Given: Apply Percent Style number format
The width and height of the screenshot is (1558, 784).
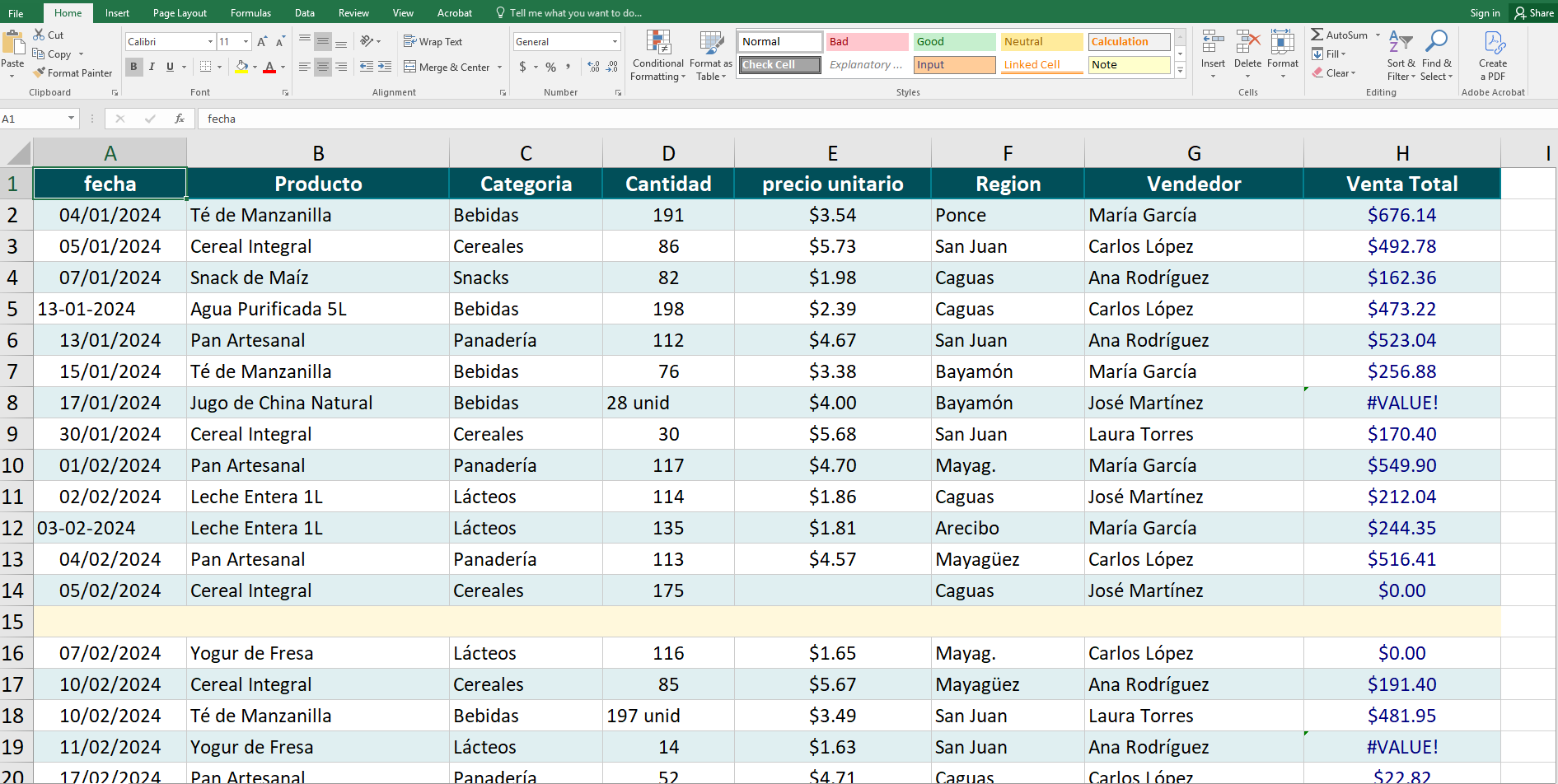Looking at the screenshot, I should coord(550,67).
